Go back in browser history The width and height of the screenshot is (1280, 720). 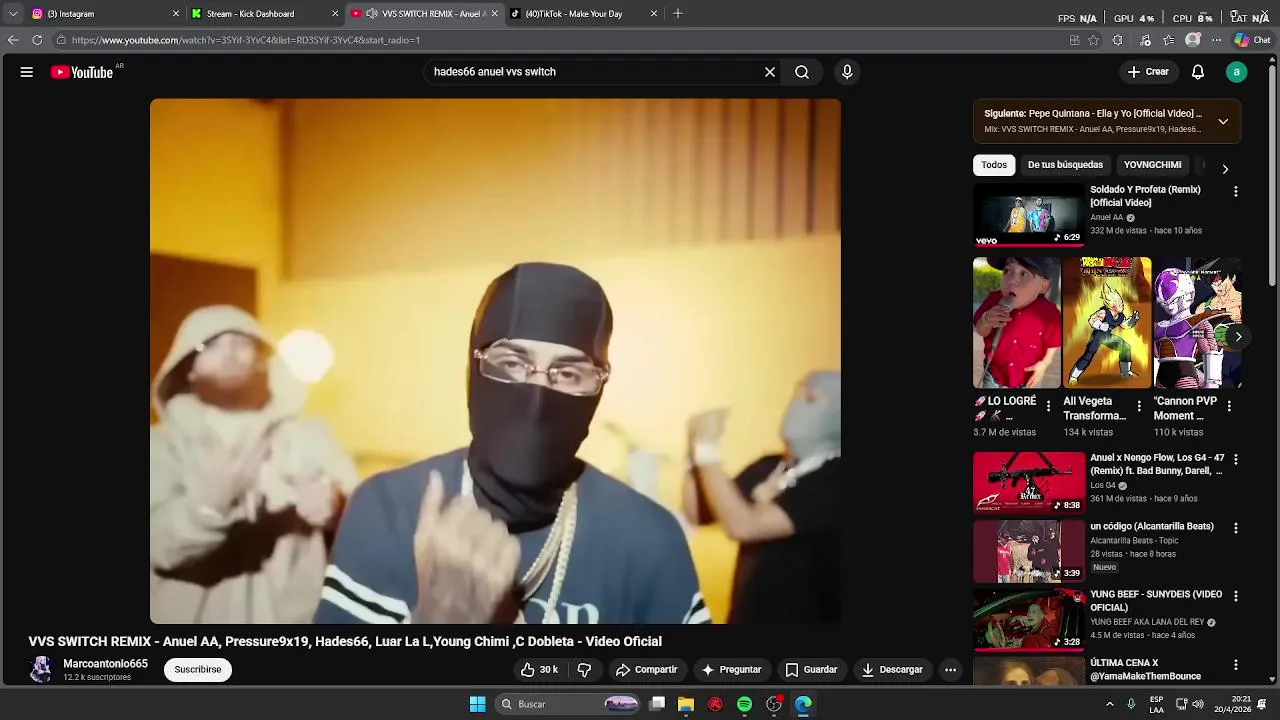click(x=13, y=40)
